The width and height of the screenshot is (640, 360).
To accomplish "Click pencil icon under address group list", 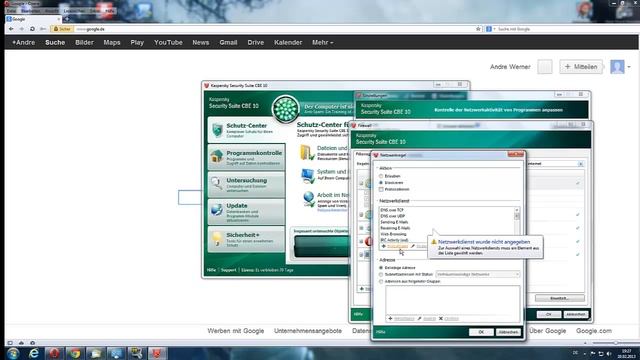I will tap(419, 318).
